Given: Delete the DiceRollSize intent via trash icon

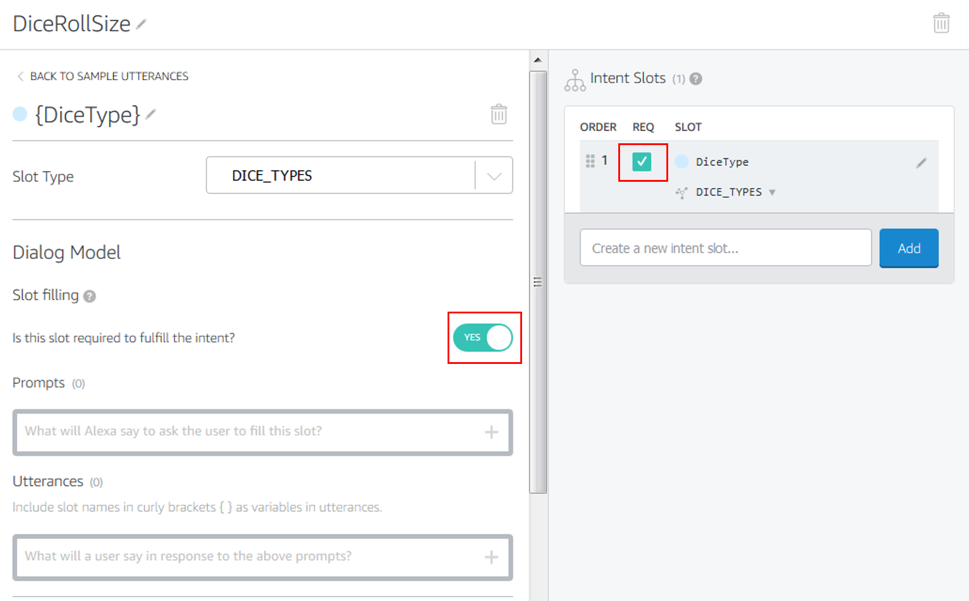Looking at the screenshot, I should pyautogui.click(x=941, y=23).
